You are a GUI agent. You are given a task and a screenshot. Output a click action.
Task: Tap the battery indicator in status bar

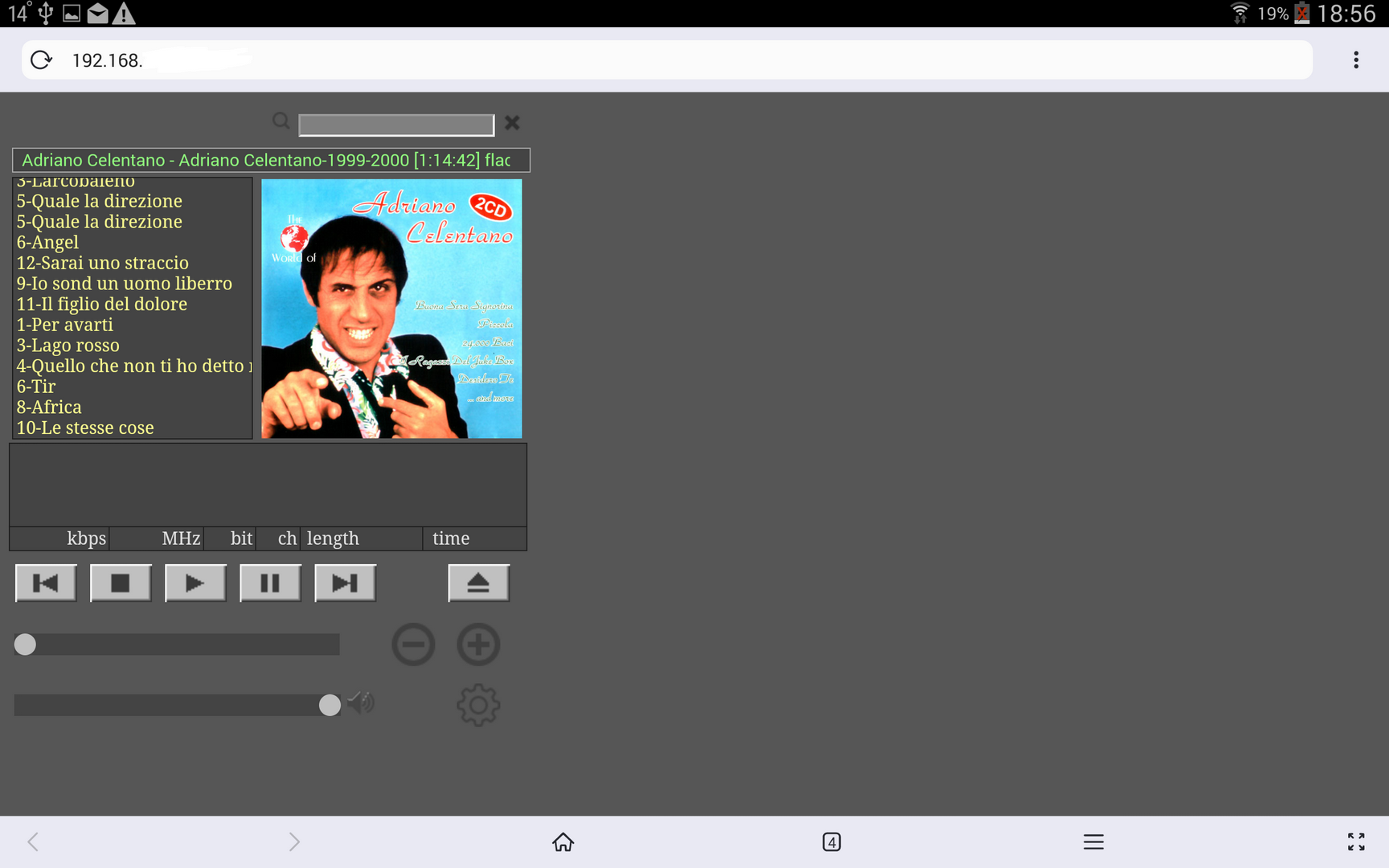point(1302,13)
